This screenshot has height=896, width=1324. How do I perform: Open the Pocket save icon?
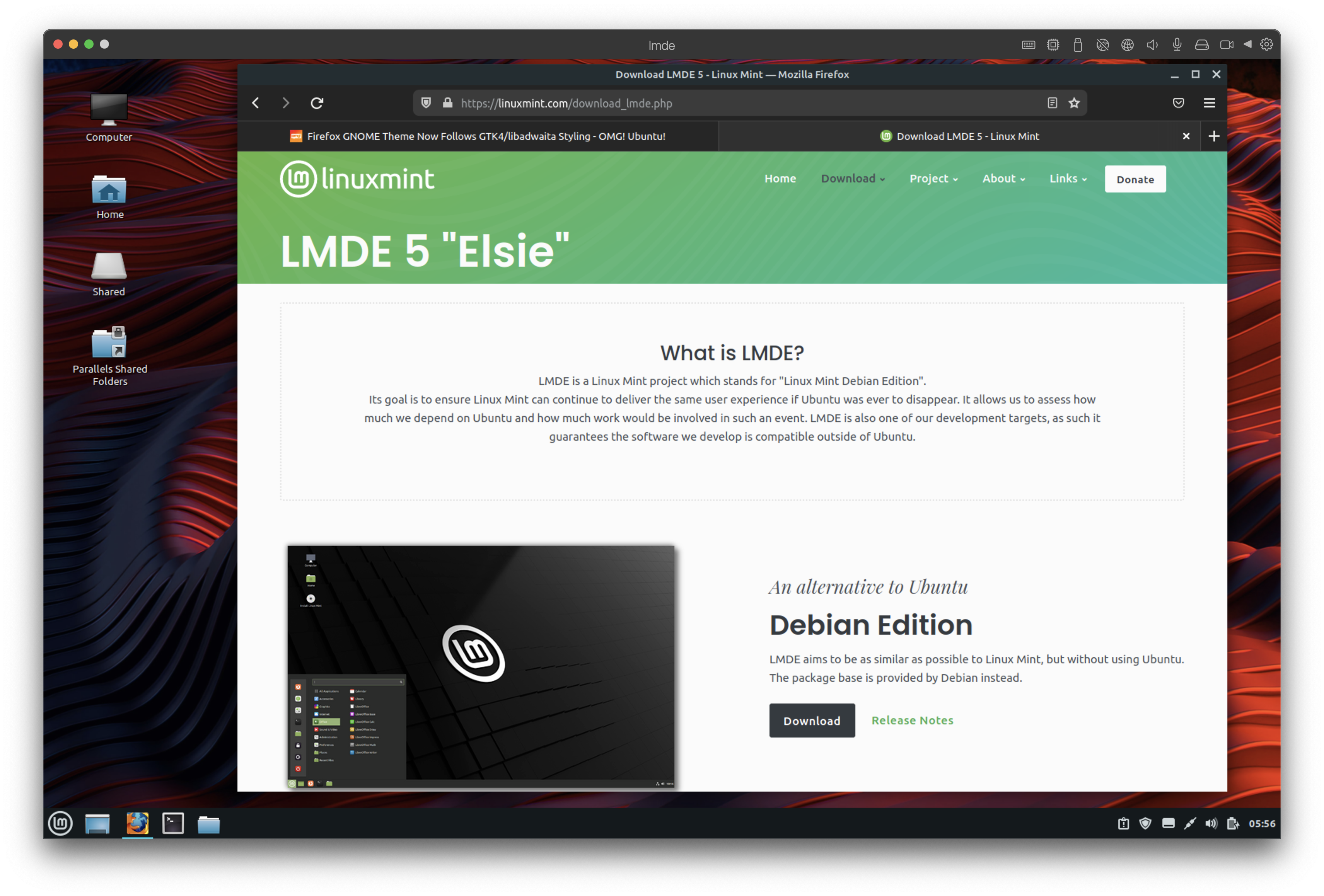tap(1178, 103)
